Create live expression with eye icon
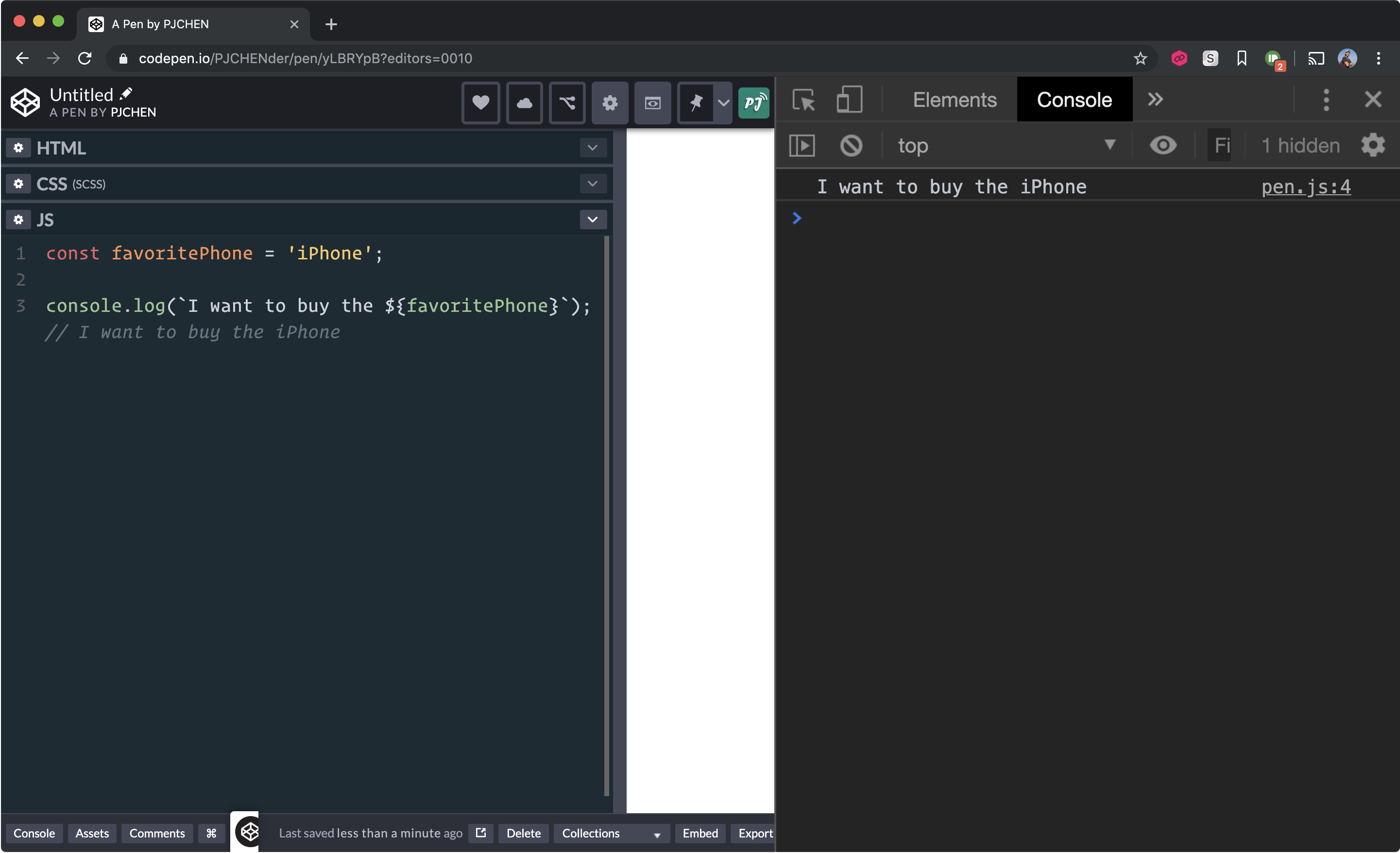This screenshot has width=1400, height=853. tap(1162, 145)
